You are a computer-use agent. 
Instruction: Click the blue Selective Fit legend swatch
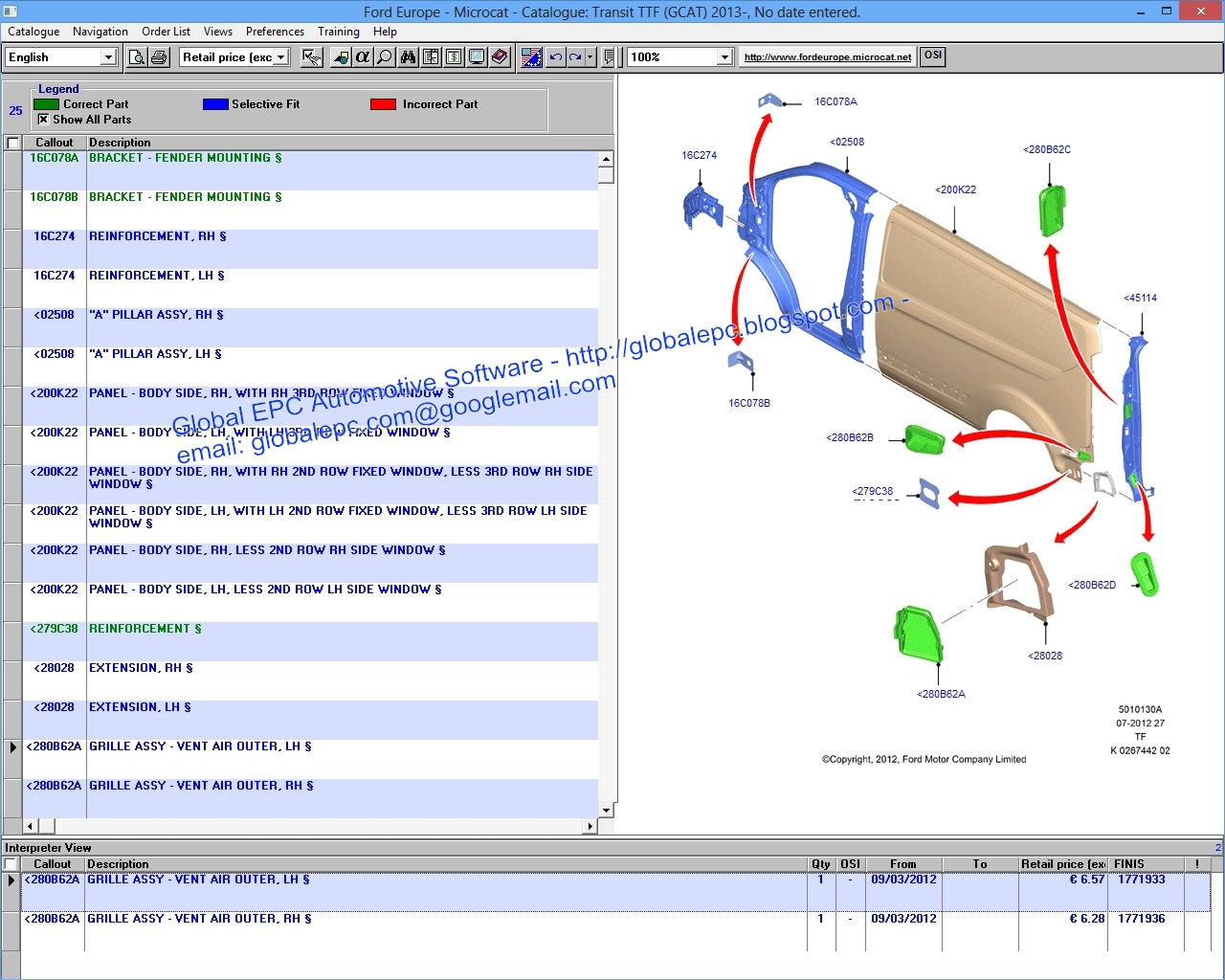215,104
